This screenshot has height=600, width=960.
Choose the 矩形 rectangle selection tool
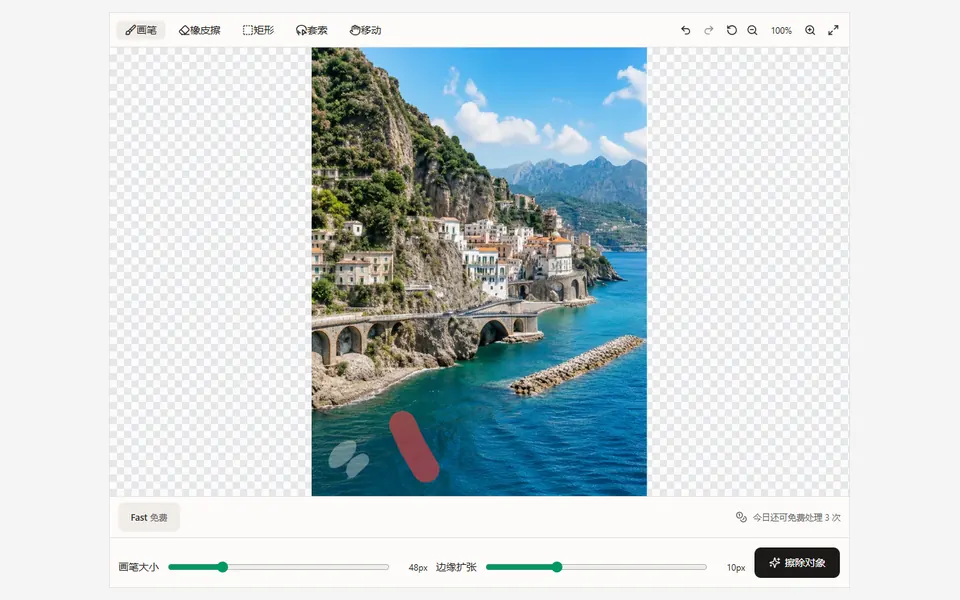pyautogui.click(x=258, y=30)
